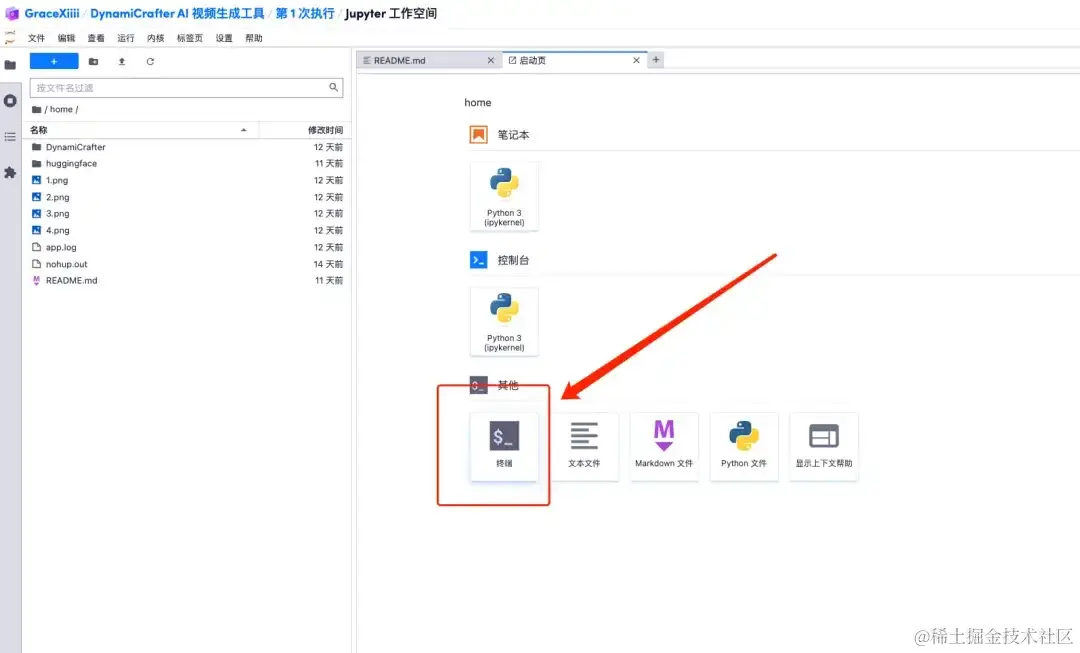Create a new text file (文本文件)

click(584, 446)
